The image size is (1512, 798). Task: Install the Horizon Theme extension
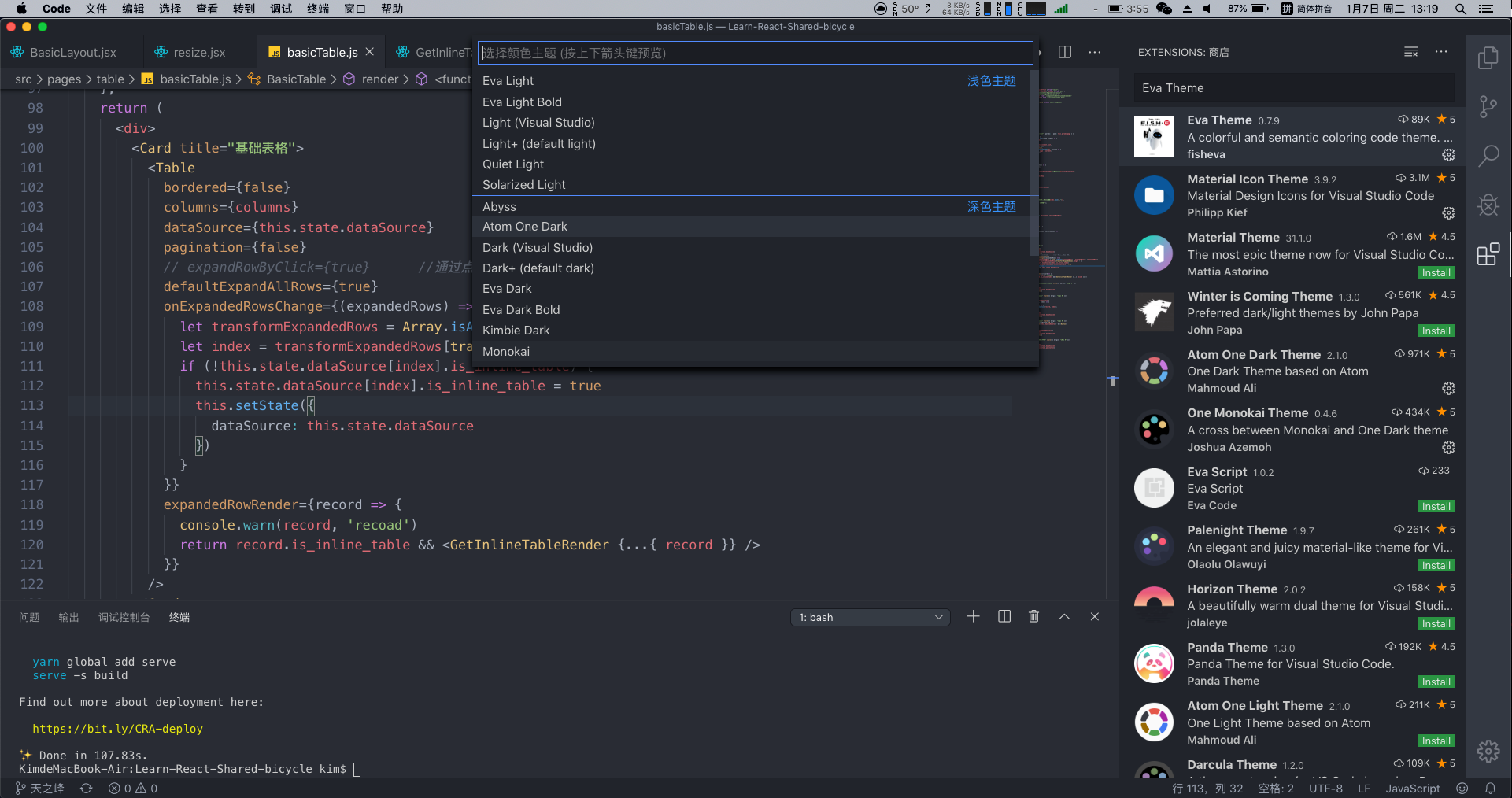1436,623
